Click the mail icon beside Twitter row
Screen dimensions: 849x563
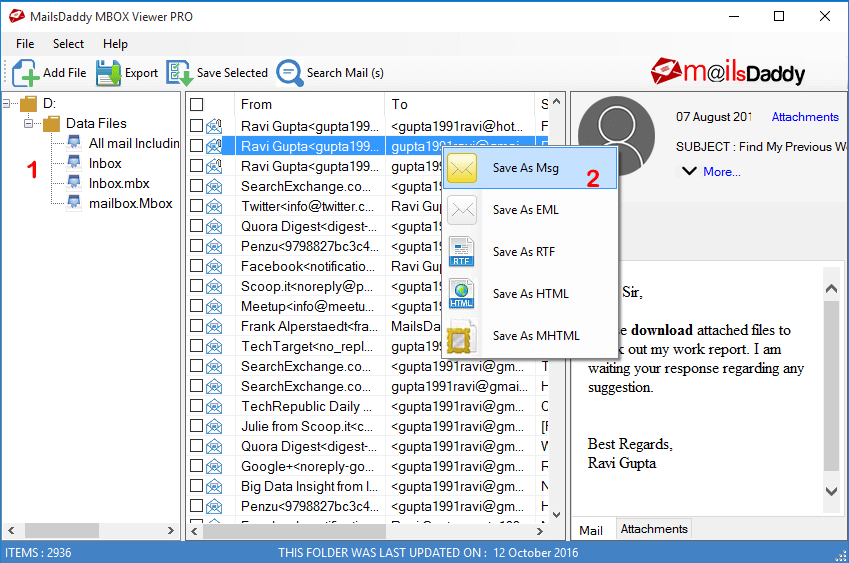coord(214,207)
